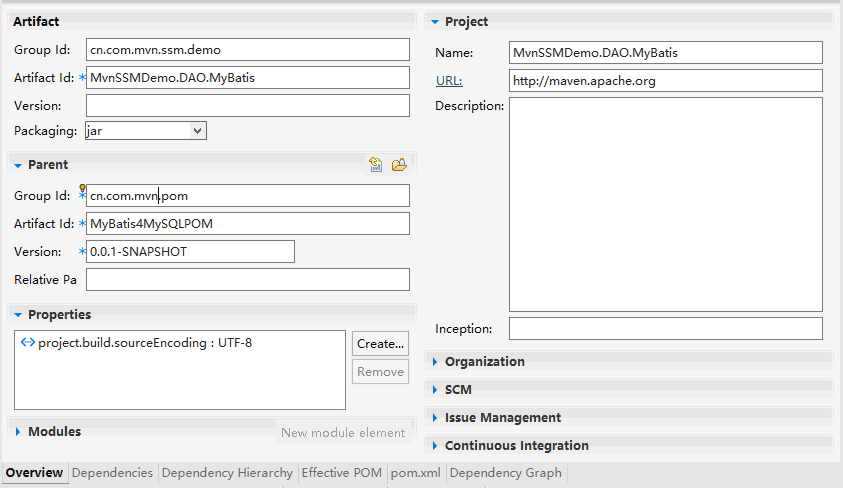Open the Effective POM tab
This screenshot has width=843, height=488.
point(342,472)
